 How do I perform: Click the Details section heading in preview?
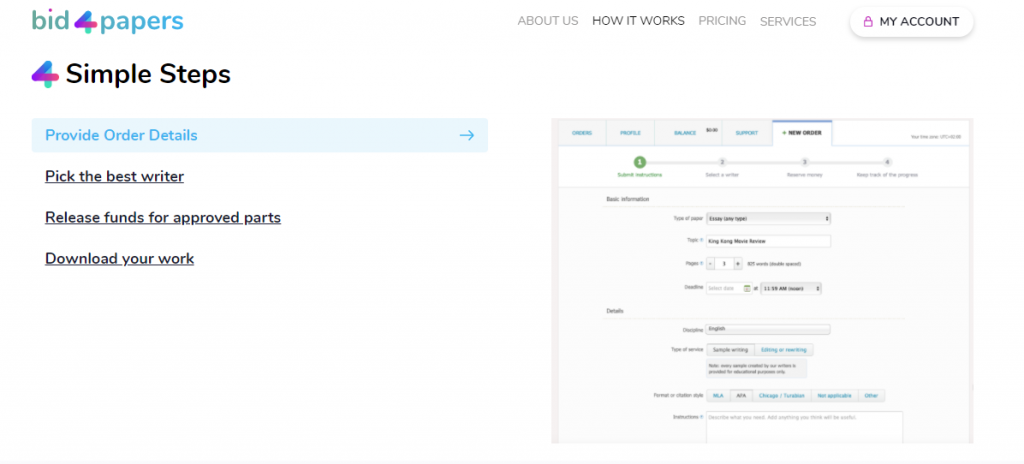(615, 311)
